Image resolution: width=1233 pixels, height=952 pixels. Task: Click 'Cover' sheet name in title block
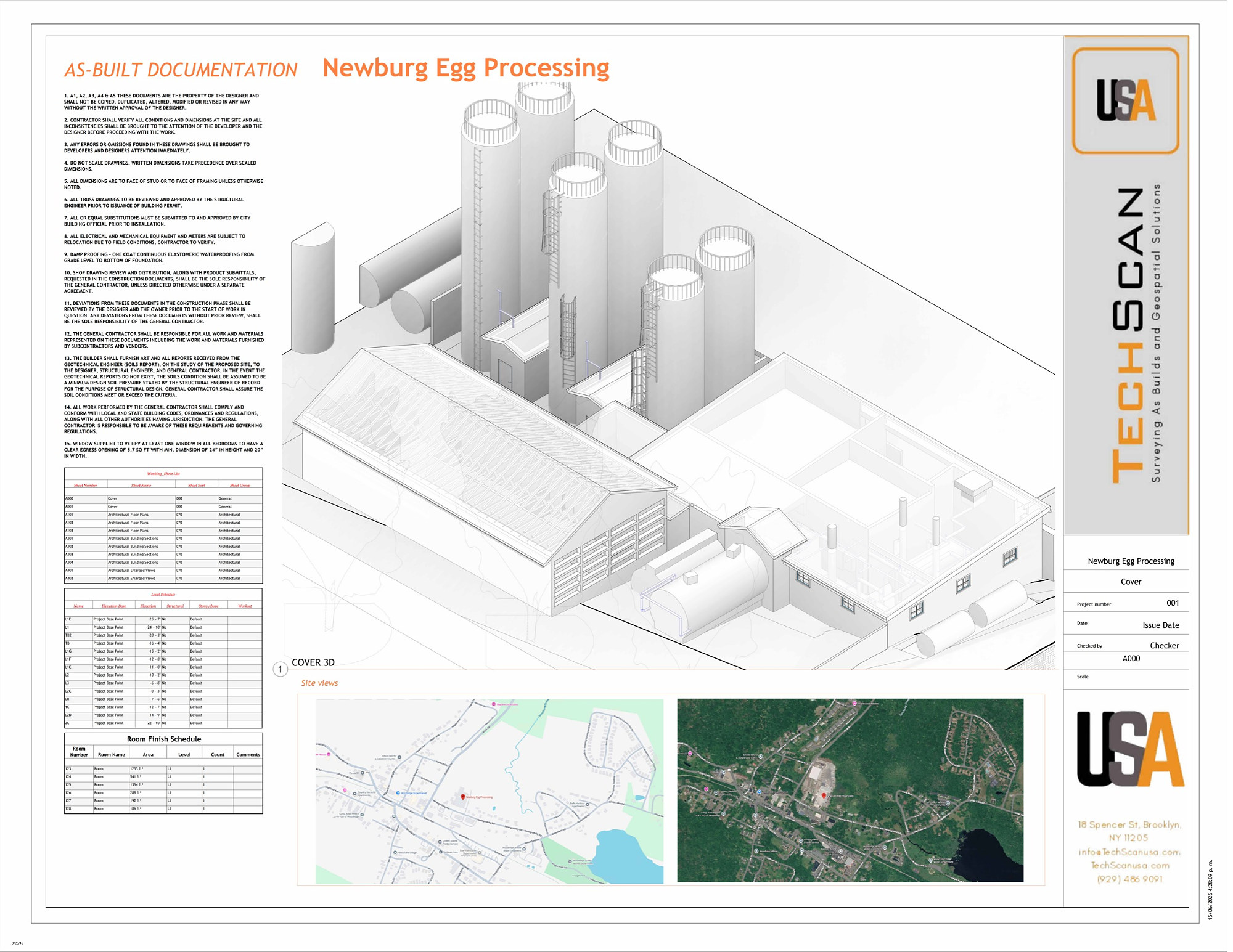1131,582
